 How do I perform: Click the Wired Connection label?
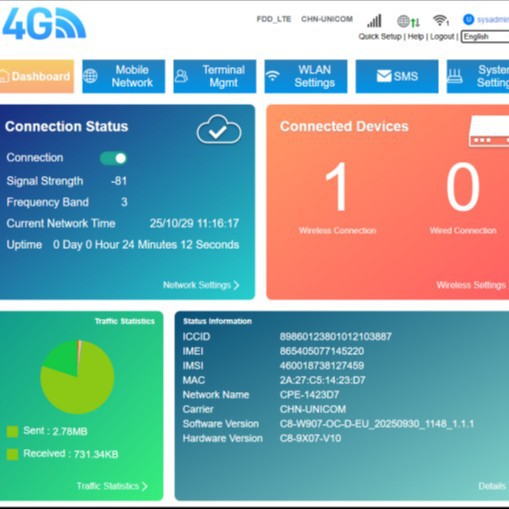[x=463, y=230]
